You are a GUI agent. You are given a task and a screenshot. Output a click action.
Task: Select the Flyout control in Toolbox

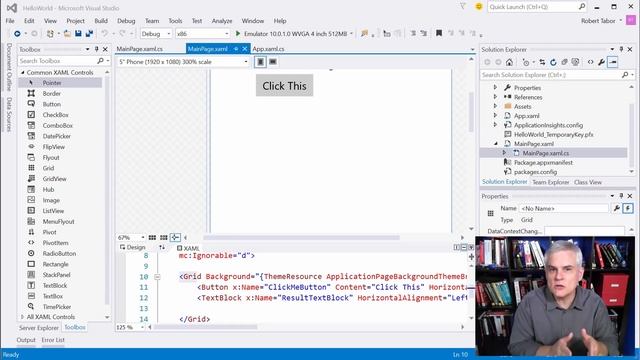tap(60, 157)
